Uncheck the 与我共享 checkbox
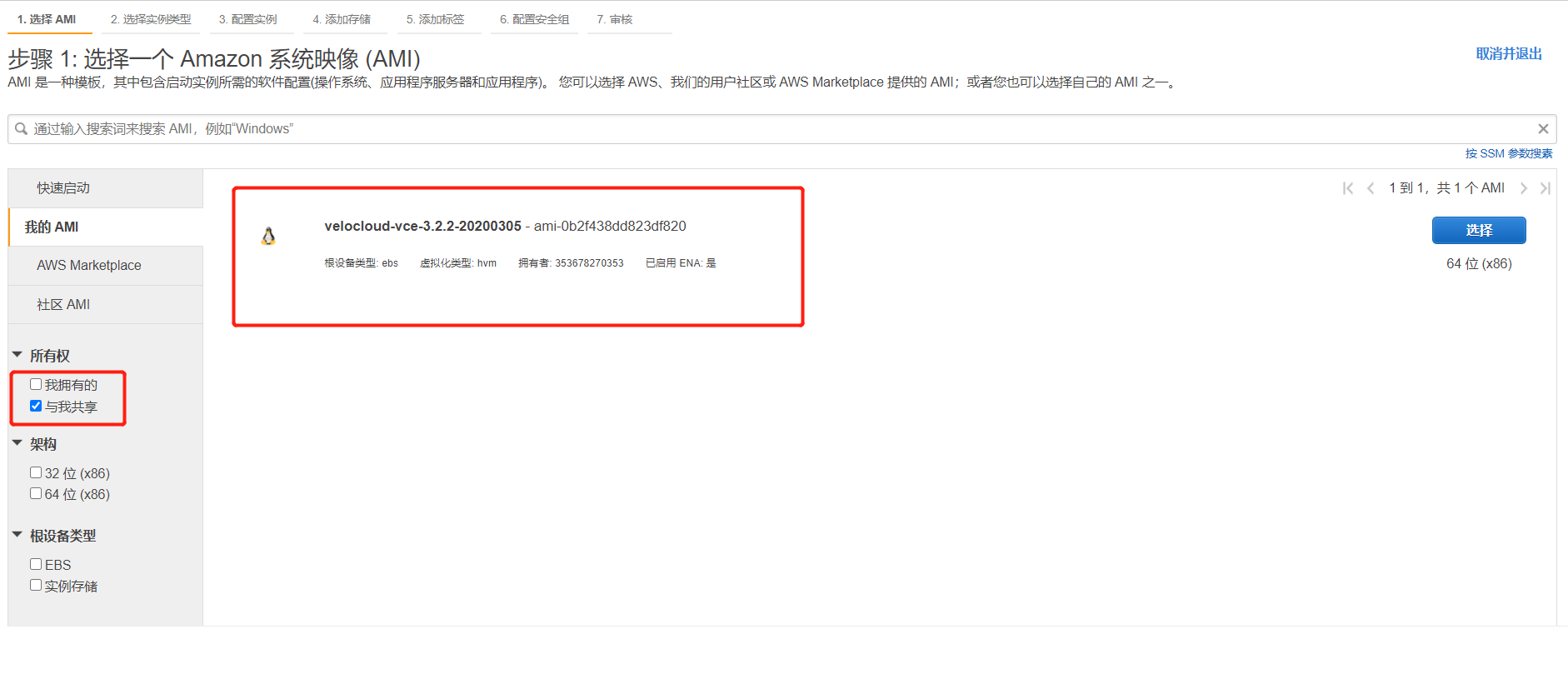Screen dimensions: 1568x674 [x=36, y=406]
